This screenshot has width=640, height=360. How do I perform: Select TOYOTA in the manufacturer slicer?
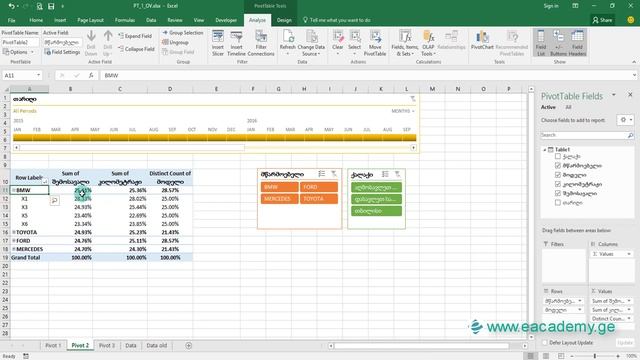319,199
